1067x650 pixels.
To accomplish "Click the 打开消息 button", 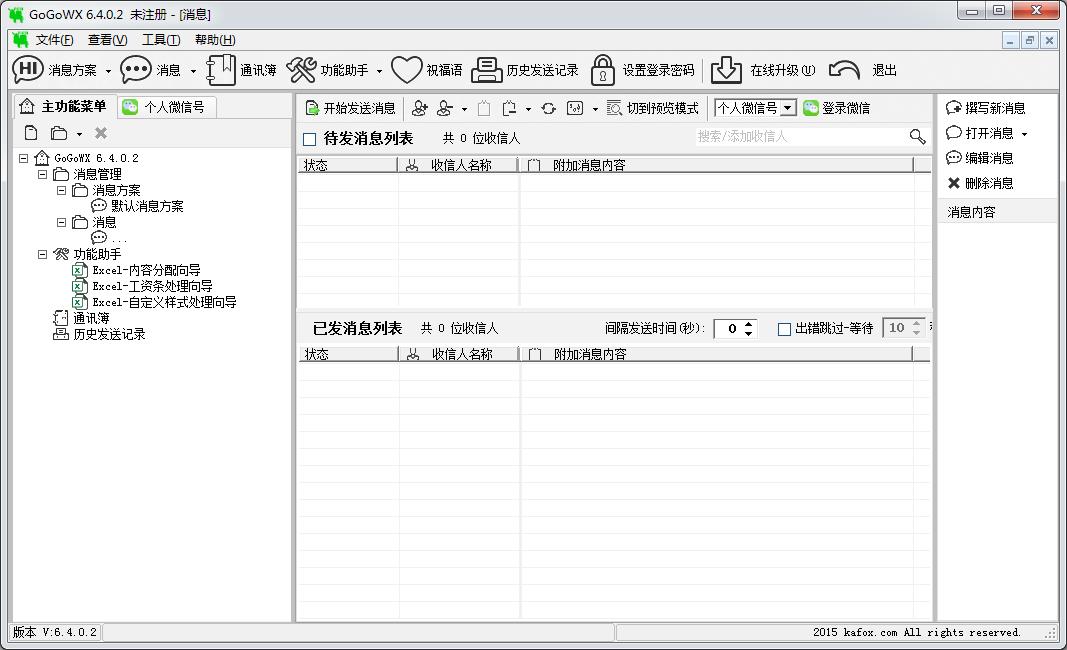I will [980, 133].
